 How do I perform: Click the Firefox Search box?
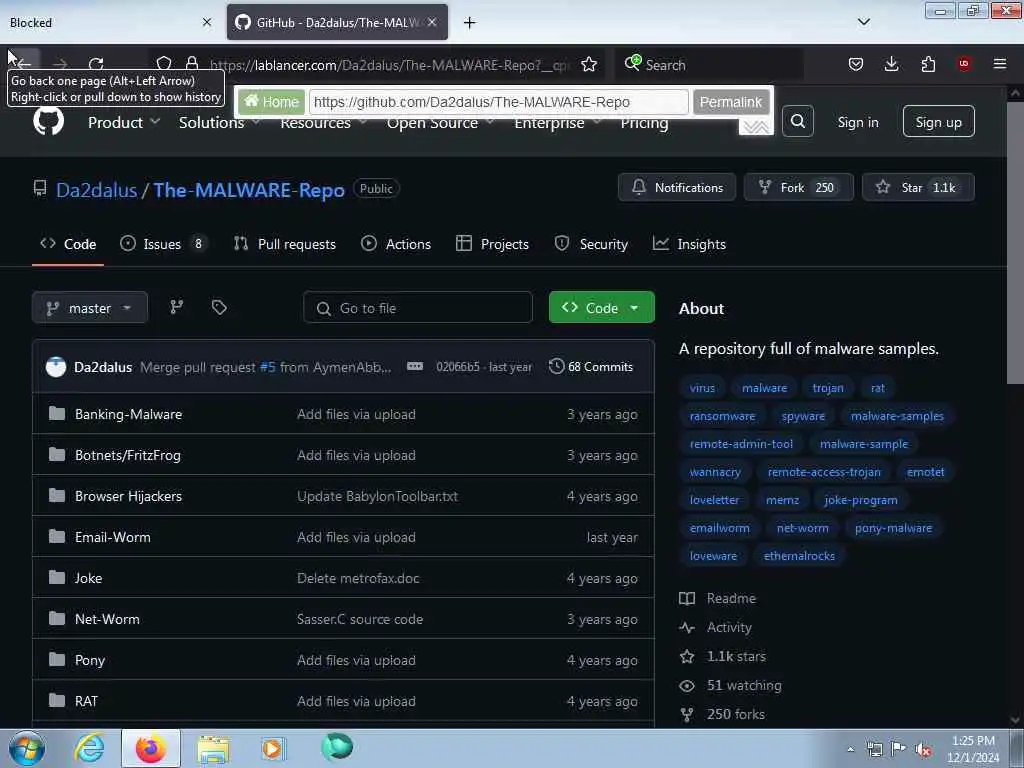(x=709, y=65)
